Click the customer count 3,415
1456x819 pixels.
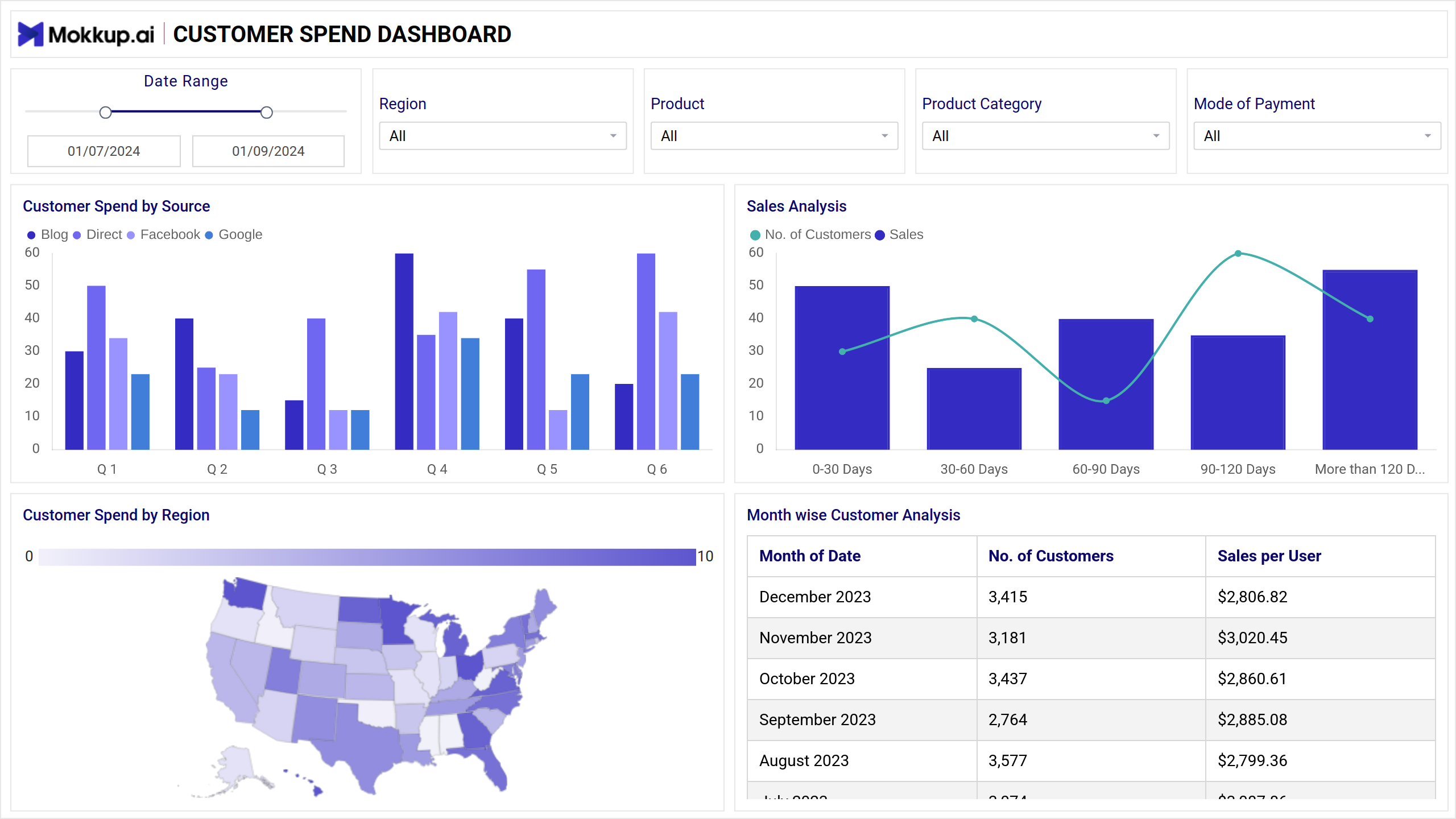tap(1008, 597)
